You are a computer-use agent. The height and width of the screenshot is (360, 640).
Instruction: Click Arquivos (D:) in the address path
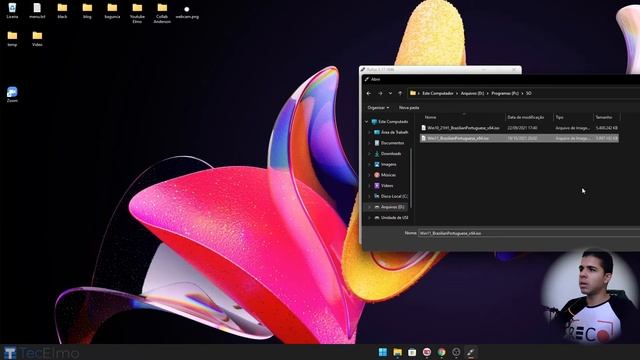pos(472,93)
